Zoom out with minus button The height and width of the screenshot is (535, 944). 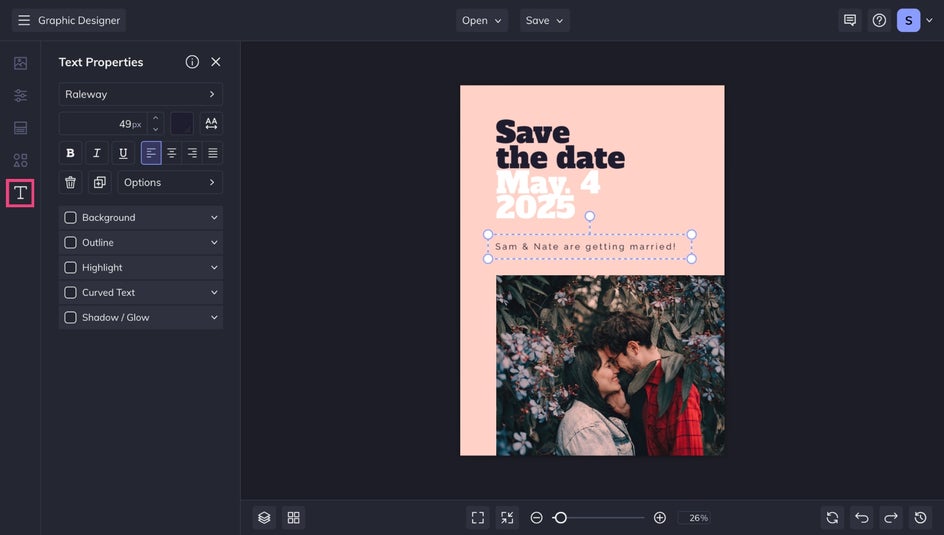(536, 518)
